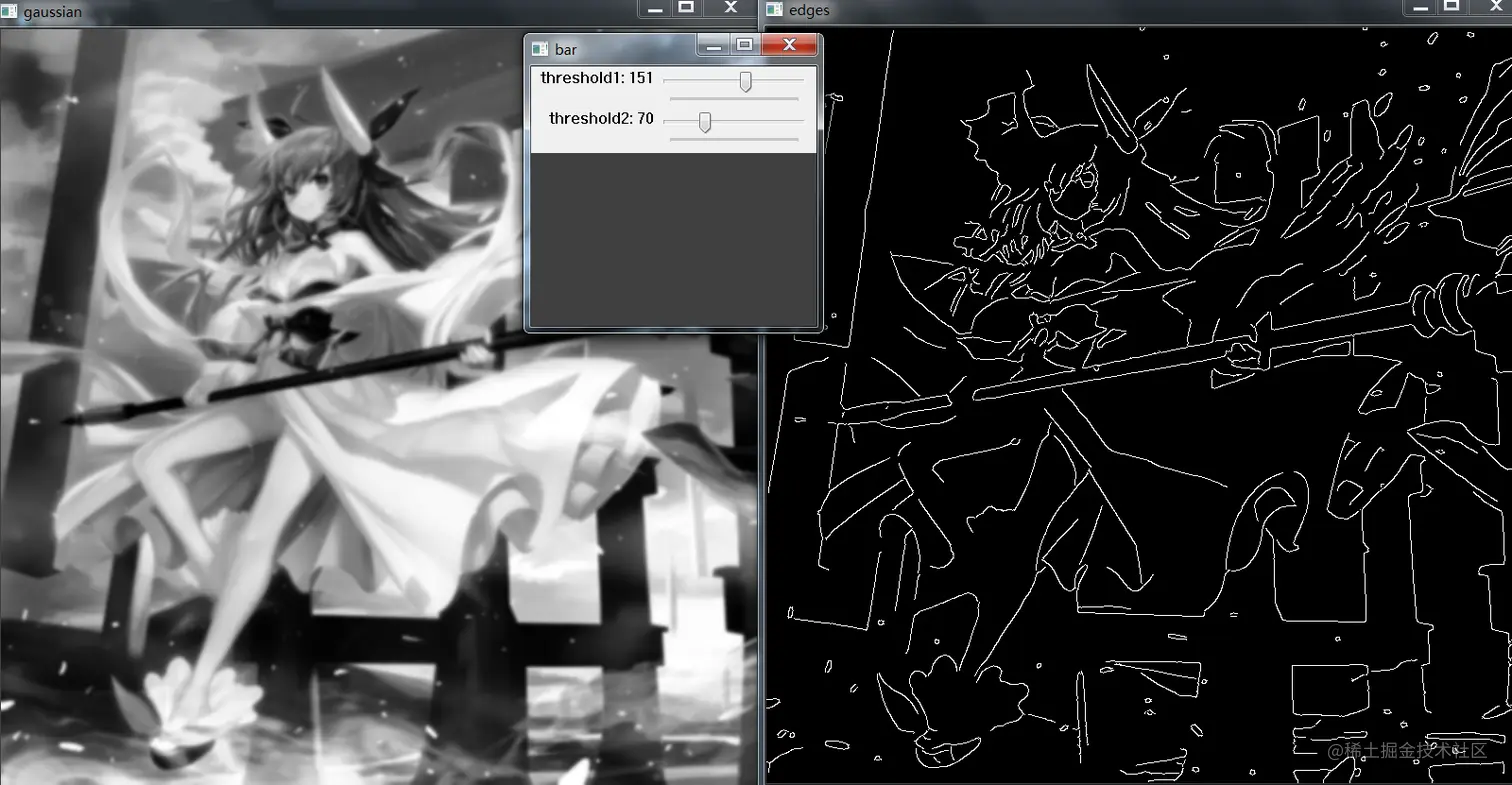Minimize the gaussian window
1512x785 pixels.
click(656, 9)
